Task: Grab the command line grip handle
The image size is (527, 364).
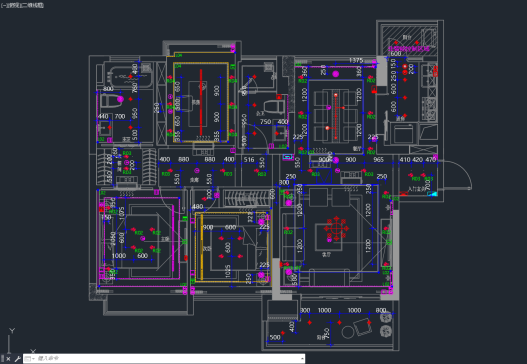Action: (x=2, y=359)
